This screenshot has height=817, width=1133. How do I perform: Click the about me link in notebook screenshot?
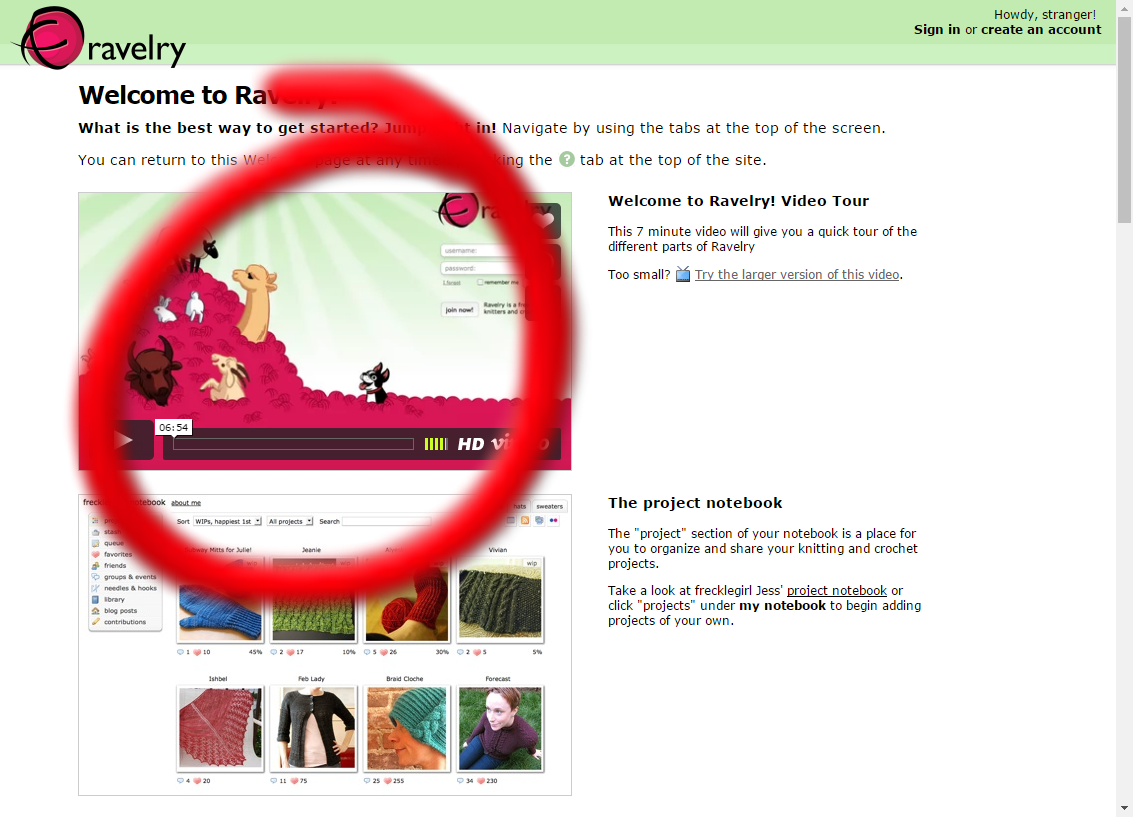pyautogui.click(x=186, y=503)
